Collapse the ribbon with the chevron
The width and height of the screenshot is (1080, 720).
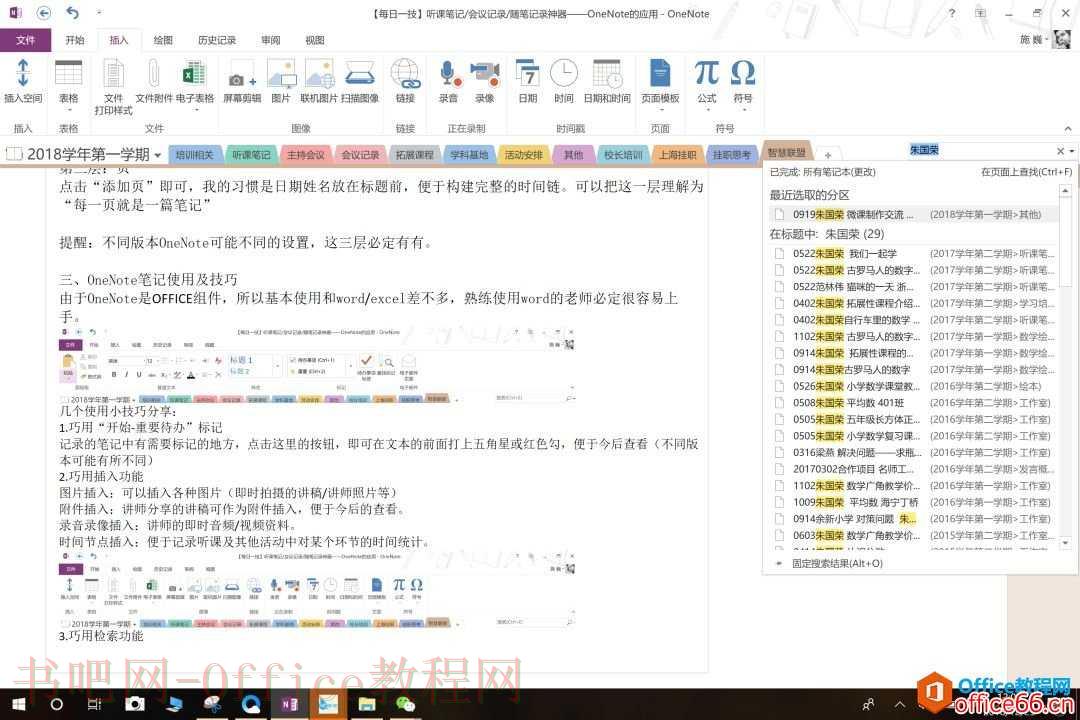click(1068, 128)
